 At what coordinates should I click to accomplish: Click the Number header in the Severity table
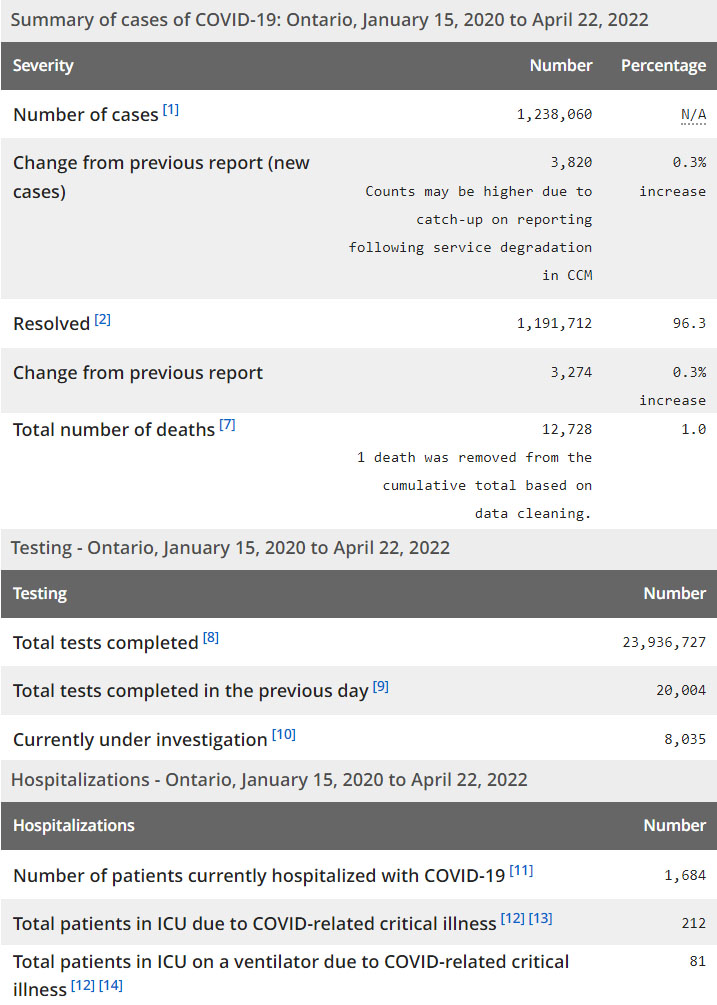(560, 66)
